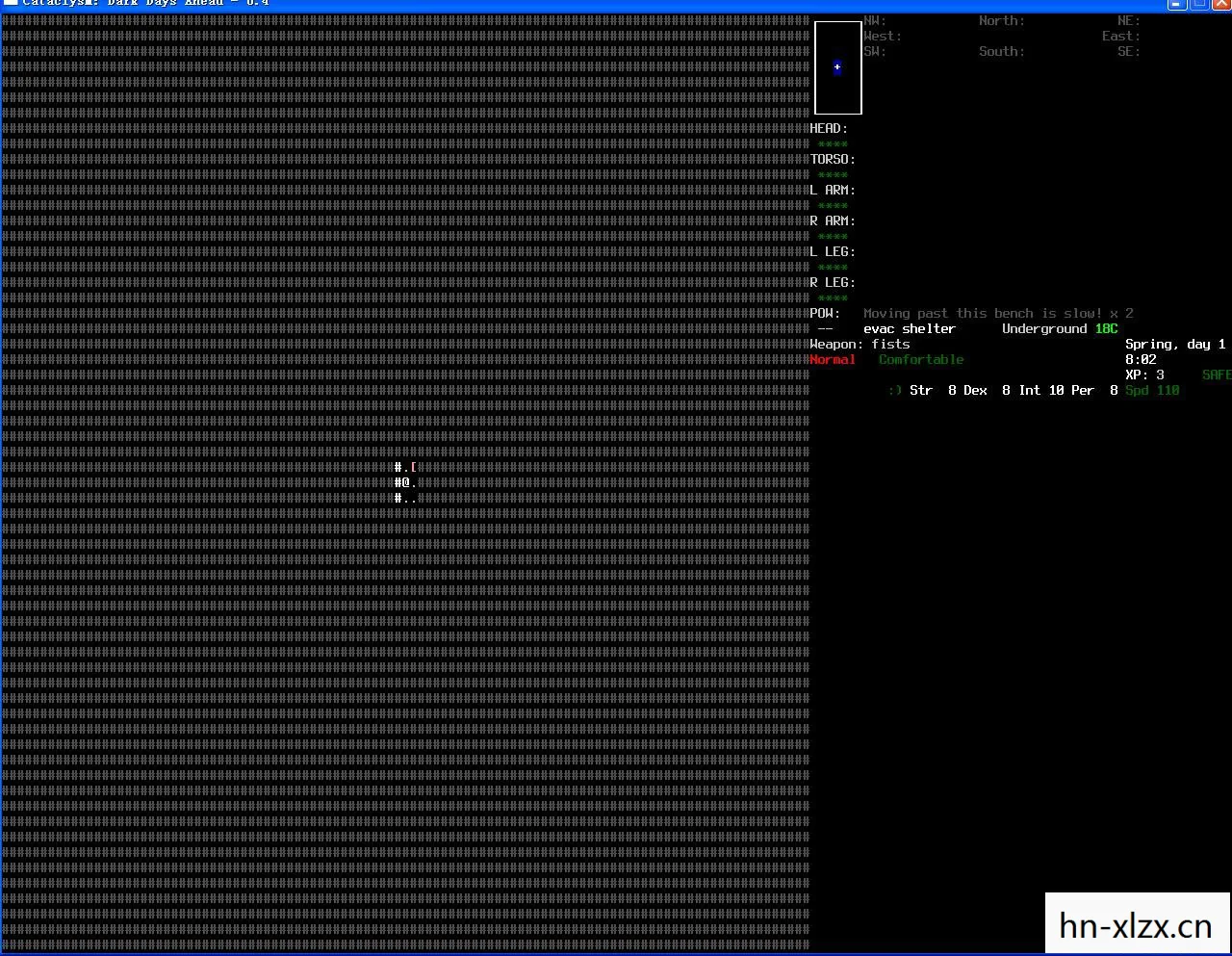Click the HEAD: body part label
Image resolution: width=1232 pixels, height=956 pixels.
click(x=829, y=128)
